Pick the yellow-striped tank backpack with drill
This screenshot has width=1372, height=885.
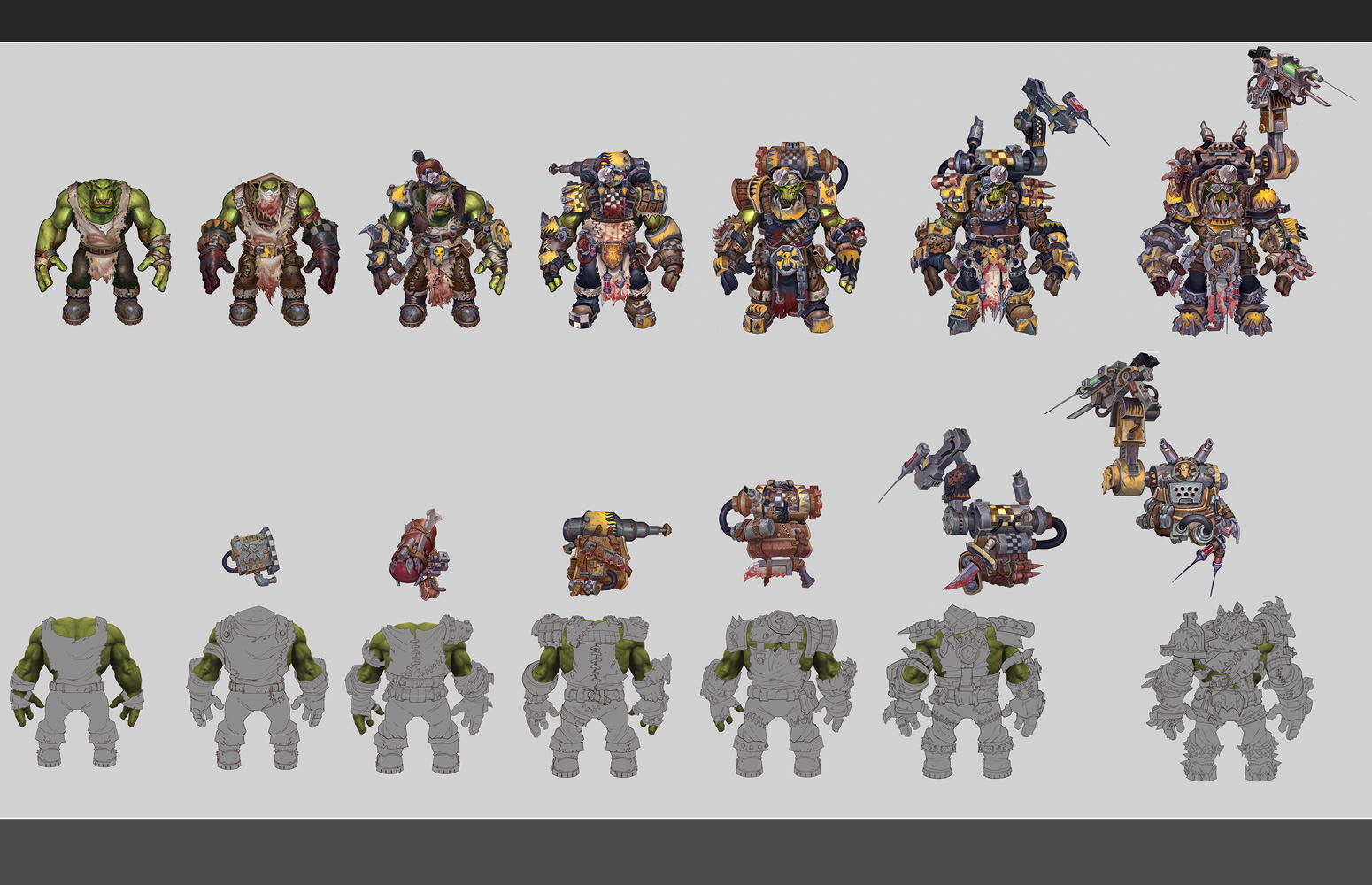pos(616,552)
